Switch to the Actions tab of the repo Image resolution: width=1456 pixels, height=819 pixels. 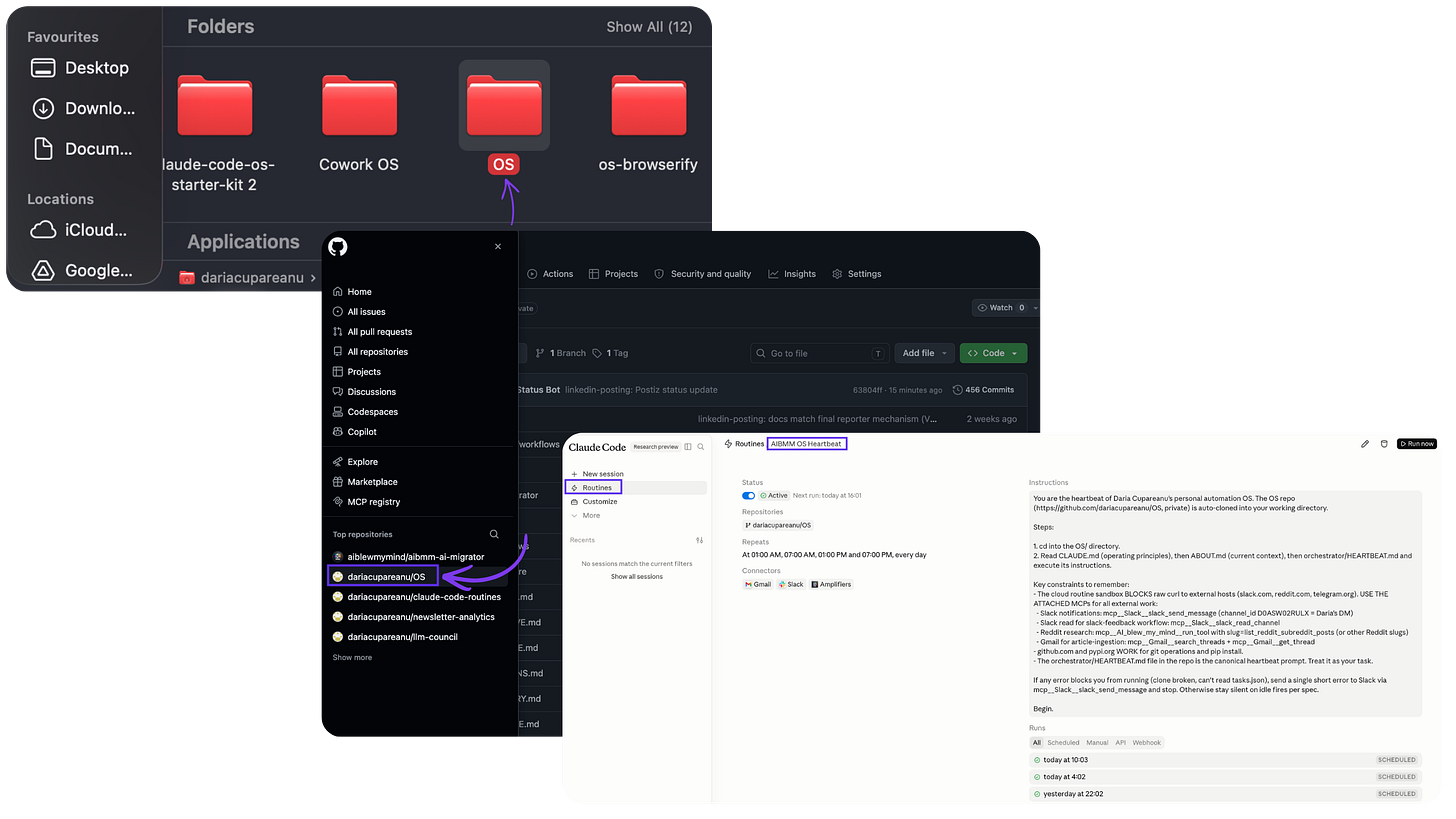click(550, 274)
